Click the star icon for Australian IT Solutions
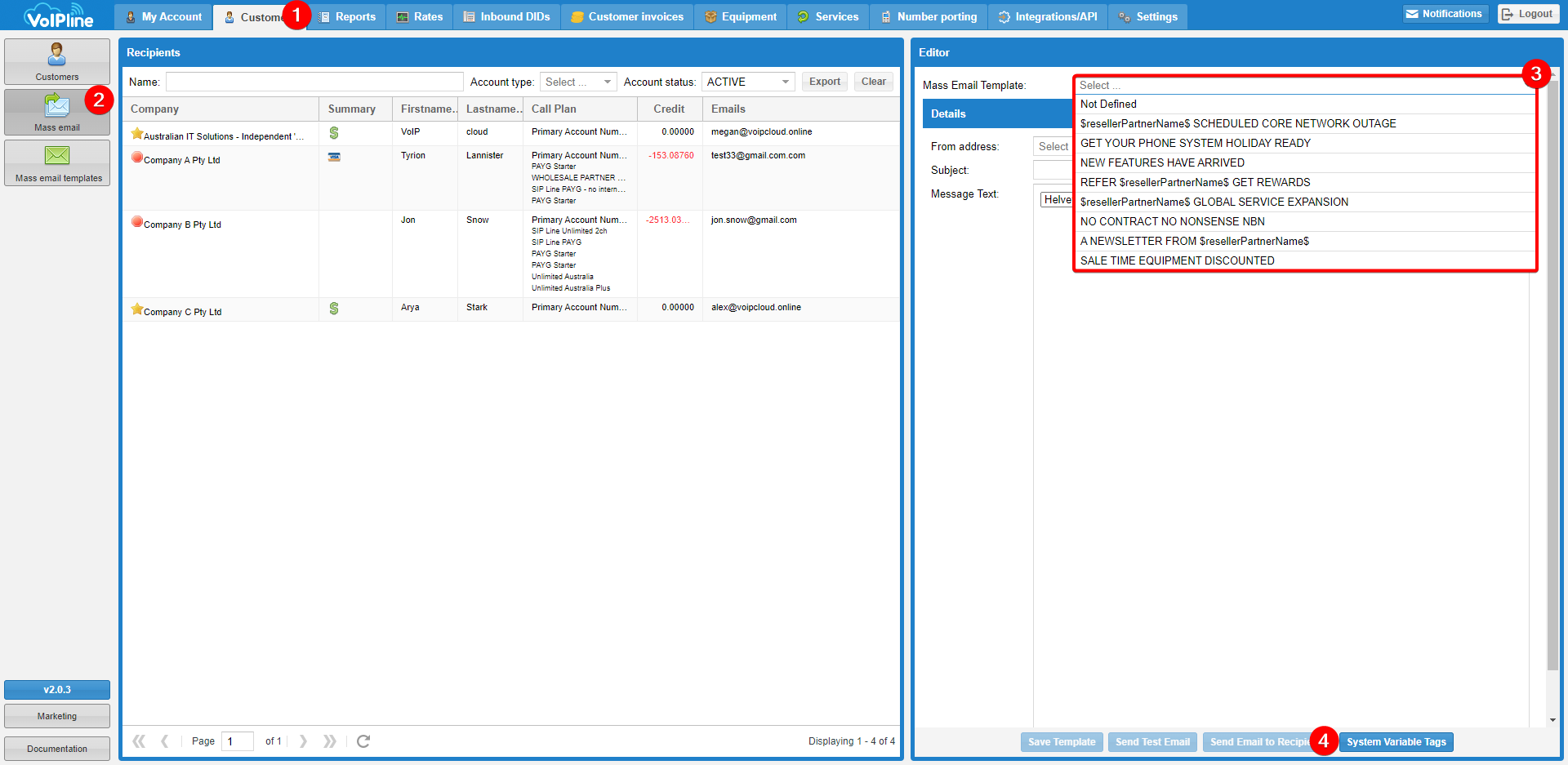Screen dimensions: 1568x765 tap(137, 134)
